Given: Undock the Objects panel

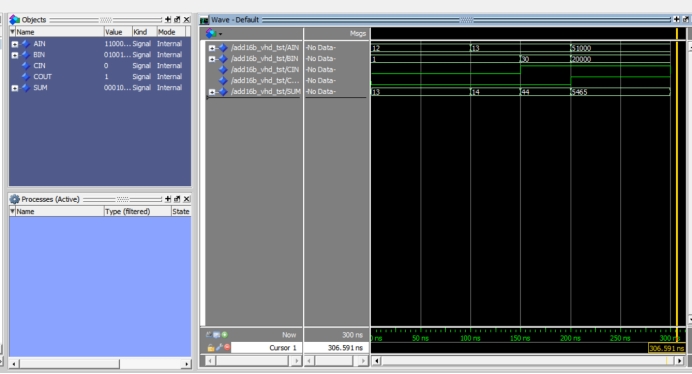Looking at the screenshot, I should pos(177,19).
